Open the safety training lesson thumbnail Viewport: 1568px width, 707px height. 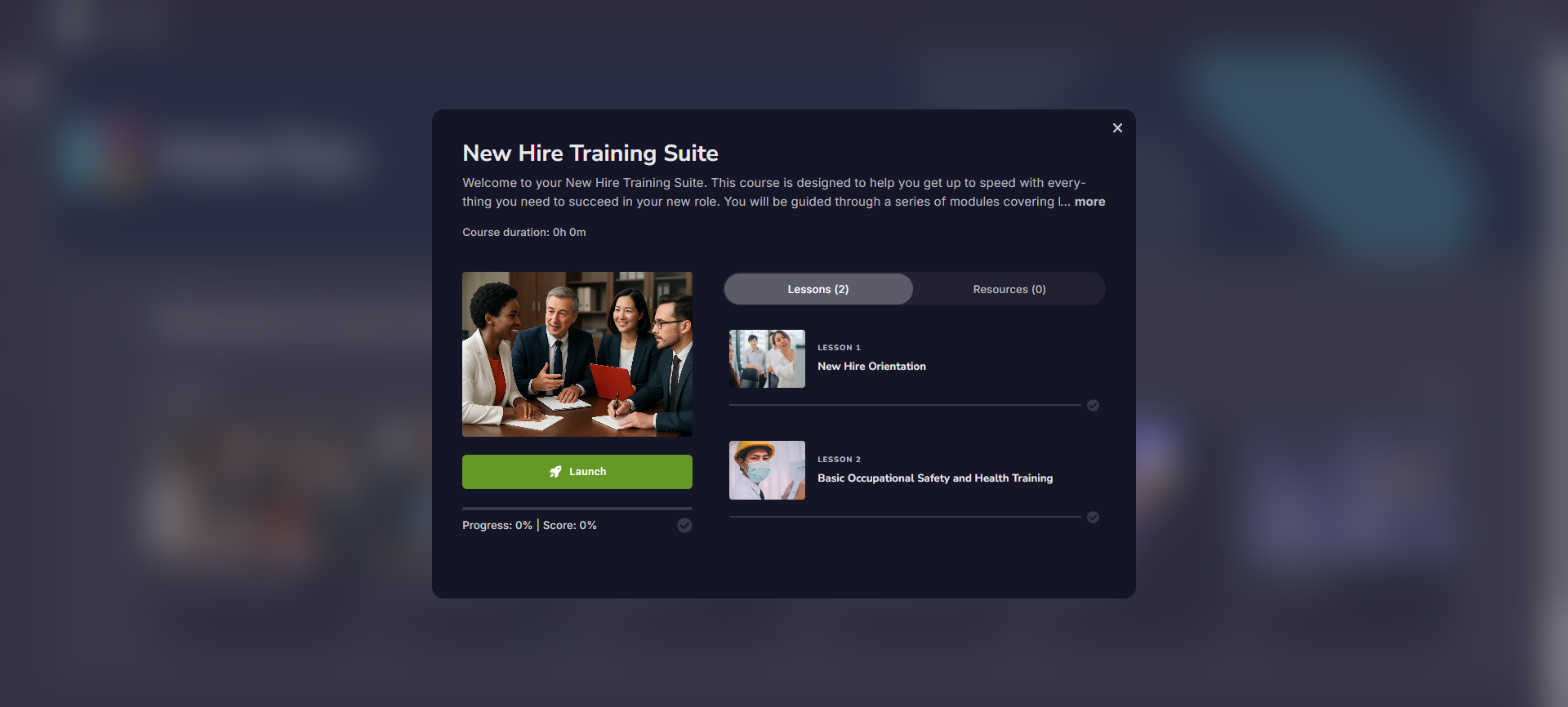point(767,470)
